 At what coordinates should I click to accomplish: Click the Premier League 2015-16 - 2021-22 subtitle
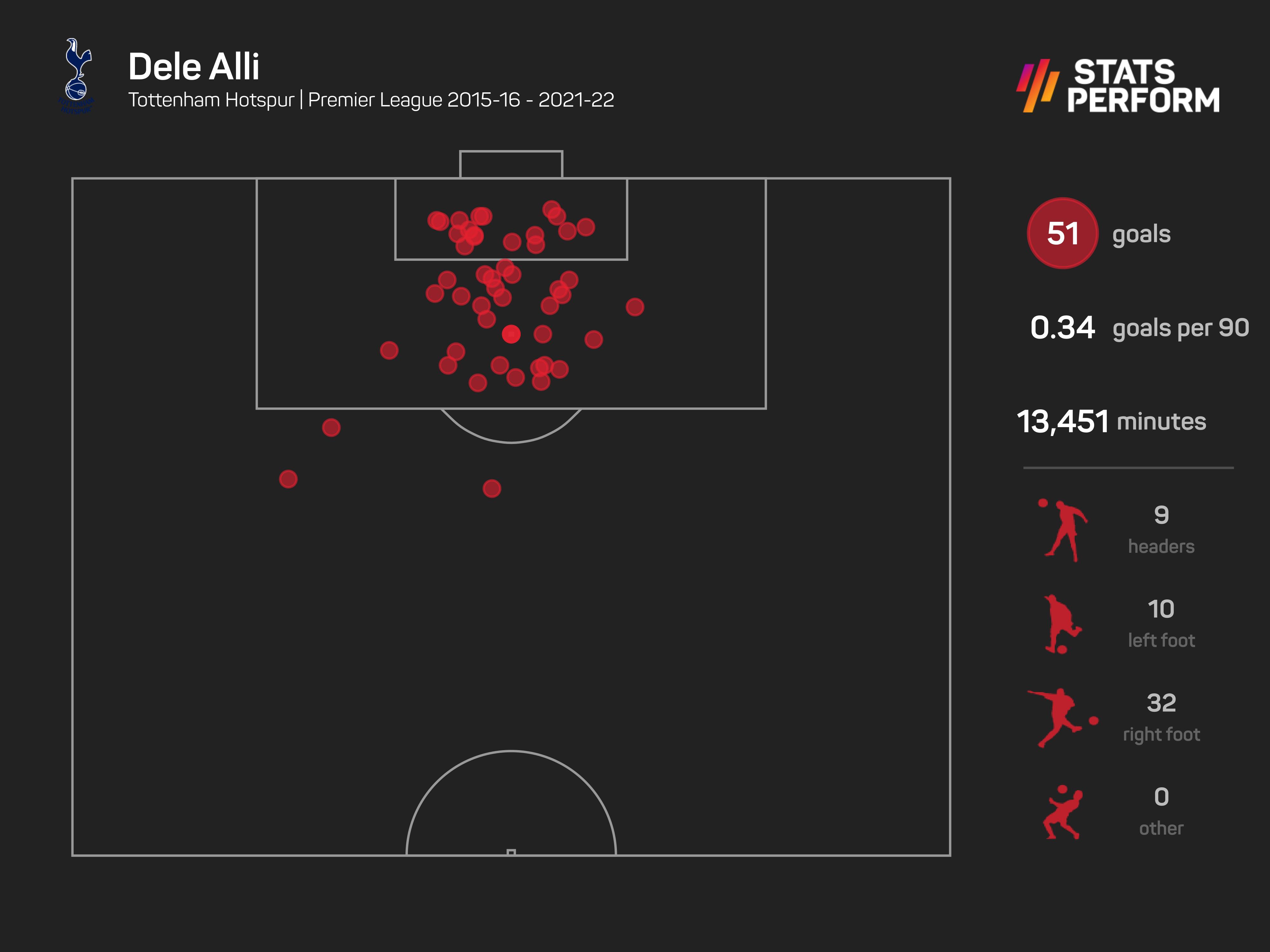461,100
